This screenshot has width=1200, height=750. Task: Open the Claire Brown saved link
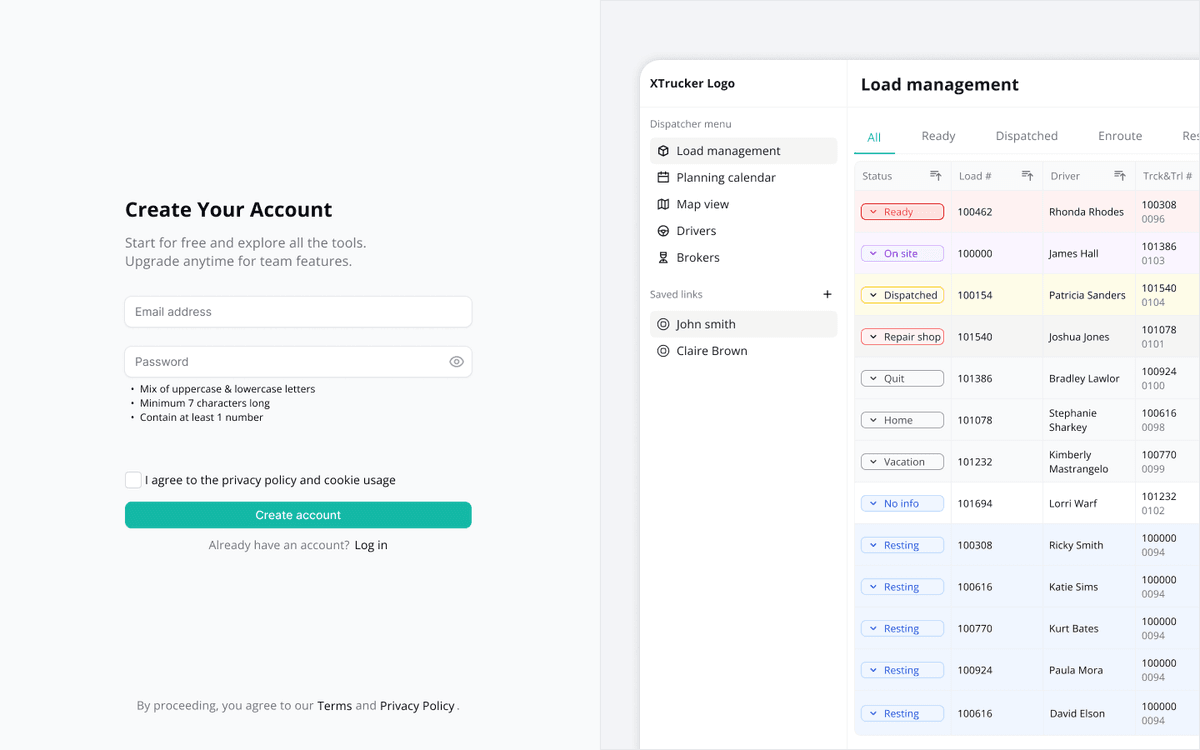click(x=711, y=351)
